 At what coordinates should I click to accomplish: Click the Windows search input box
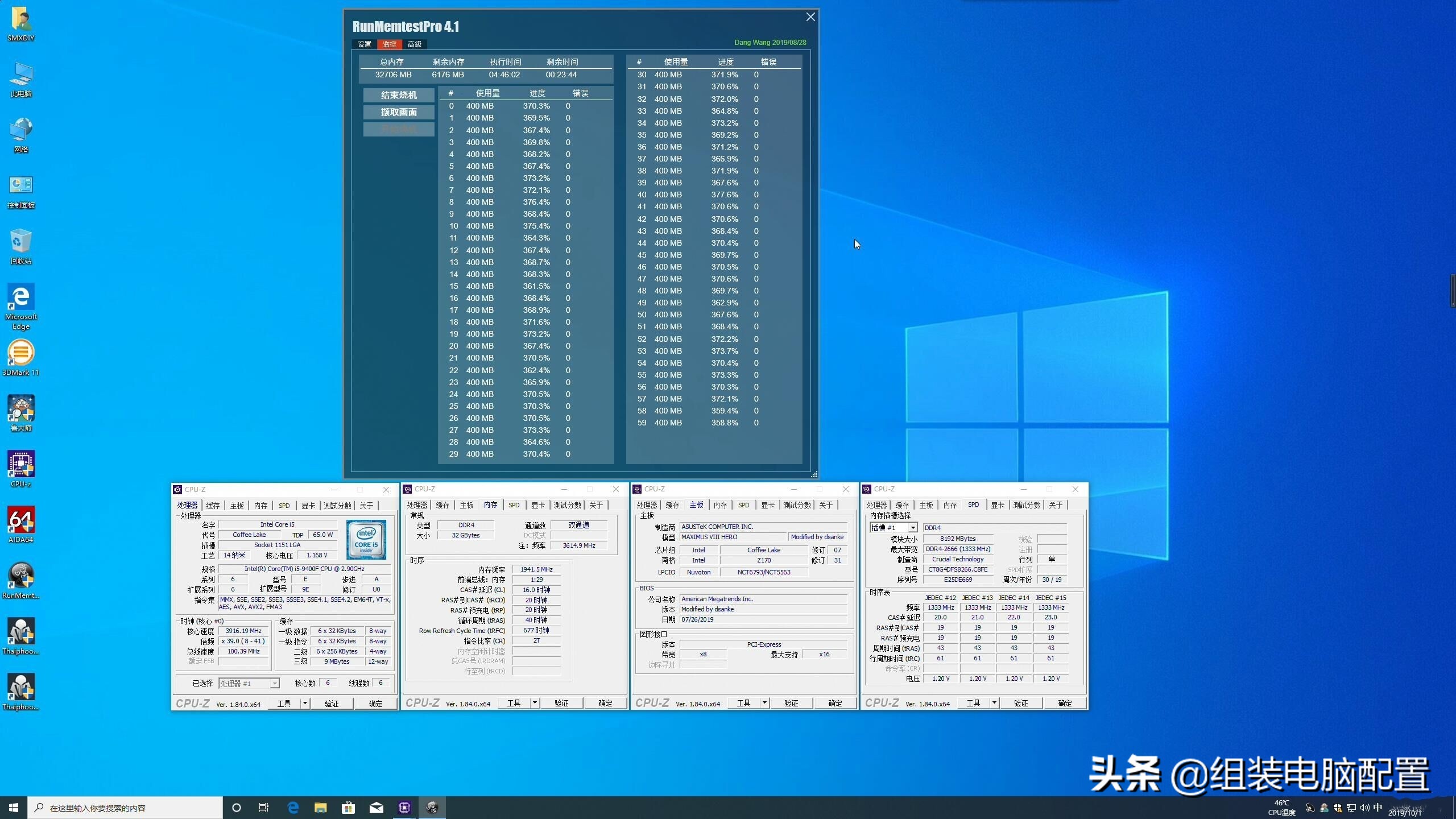tap(125, 807)
